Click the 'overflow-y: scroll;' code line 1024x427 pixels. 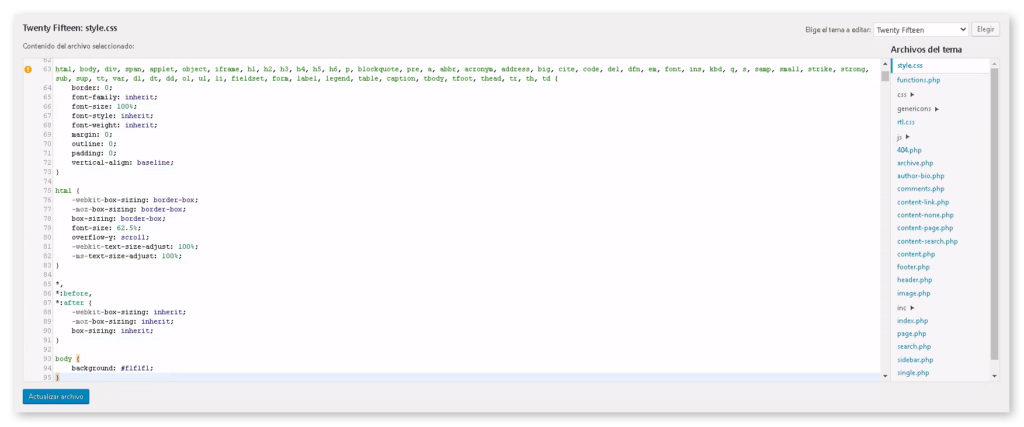[110, 238]
